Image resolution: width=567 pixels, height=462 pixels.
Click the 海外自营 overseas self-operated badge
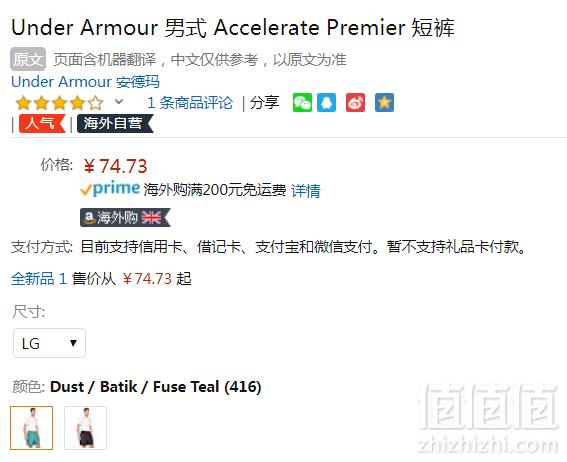(x=115, y=124)
